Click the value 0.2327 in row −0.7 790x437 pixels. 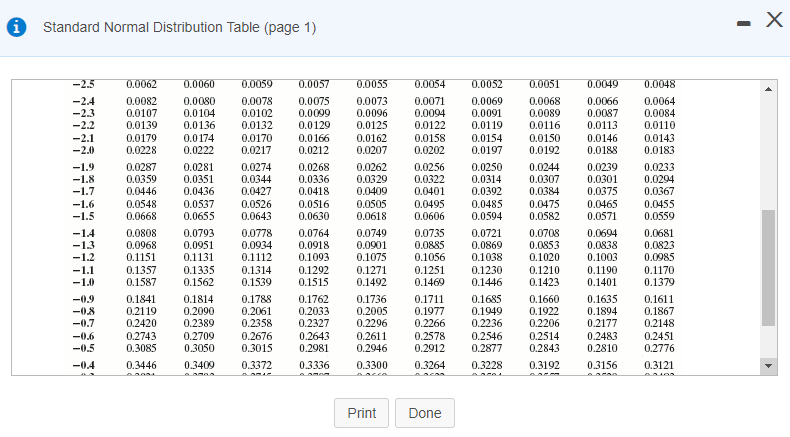tap(314, 324)
